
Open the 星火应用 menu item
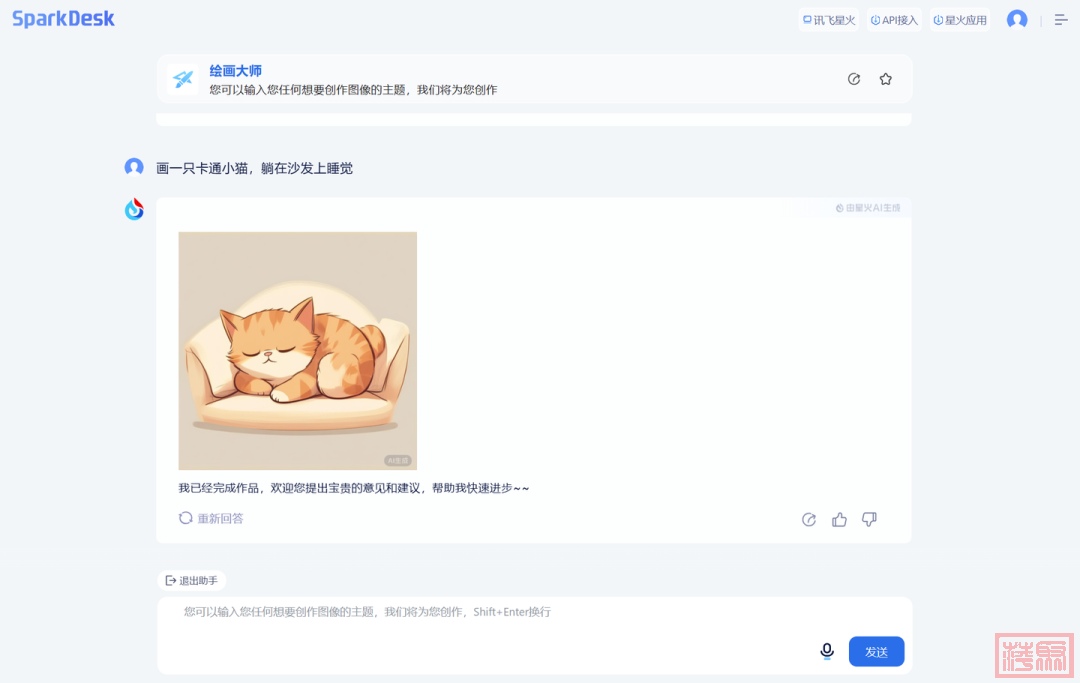pyautogui.click(x=960, y=20)
